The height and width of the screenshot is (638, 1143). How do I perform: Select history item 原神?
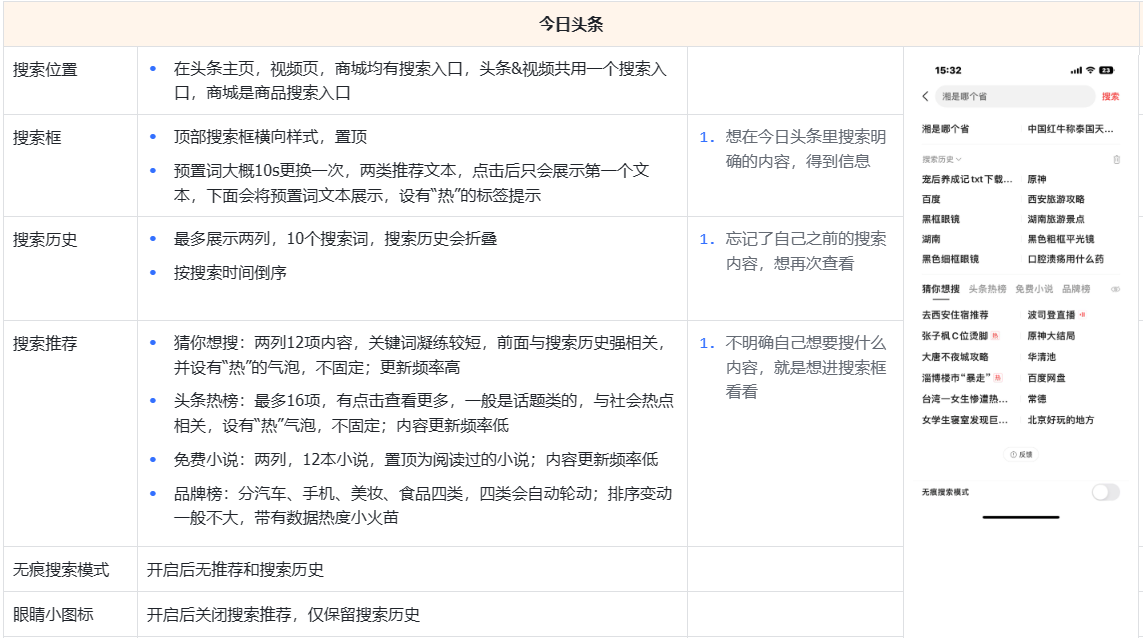(1037, 179)
